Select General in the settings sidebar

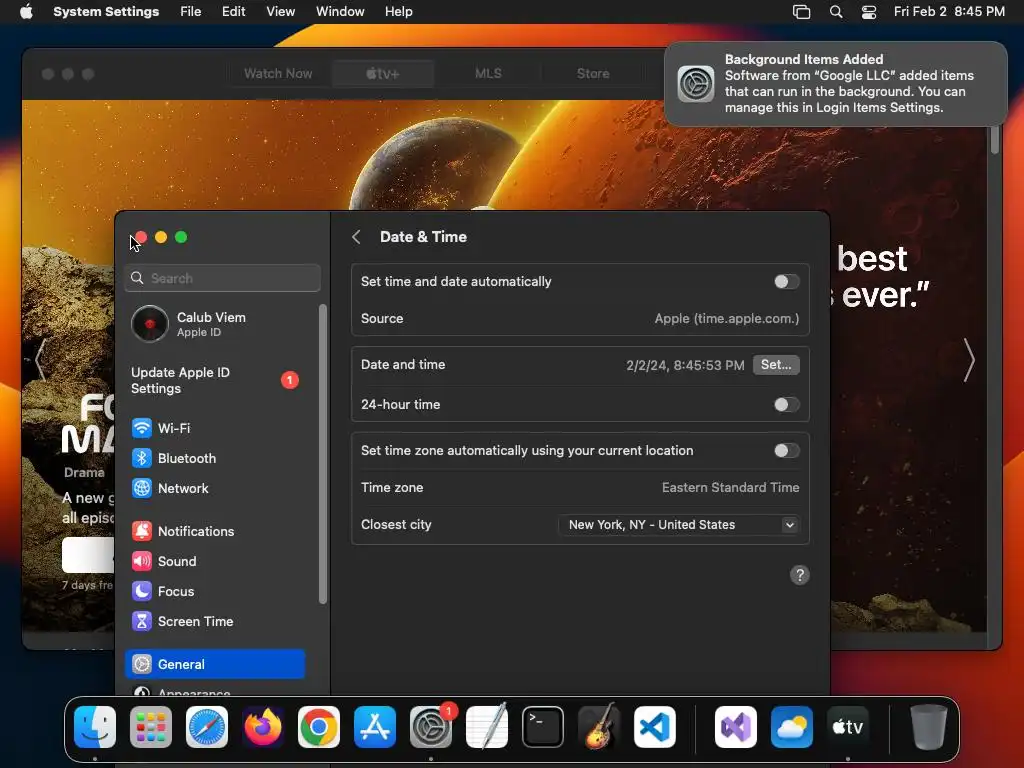pos(215,664)
